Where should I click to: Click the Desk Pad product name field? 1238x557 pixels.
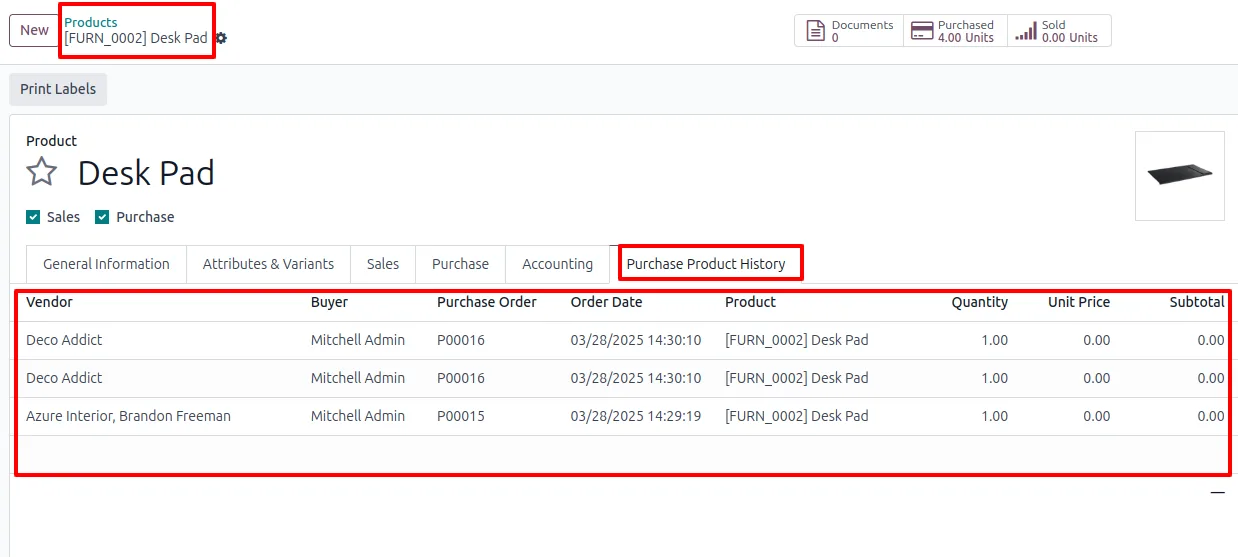(146, 173)
